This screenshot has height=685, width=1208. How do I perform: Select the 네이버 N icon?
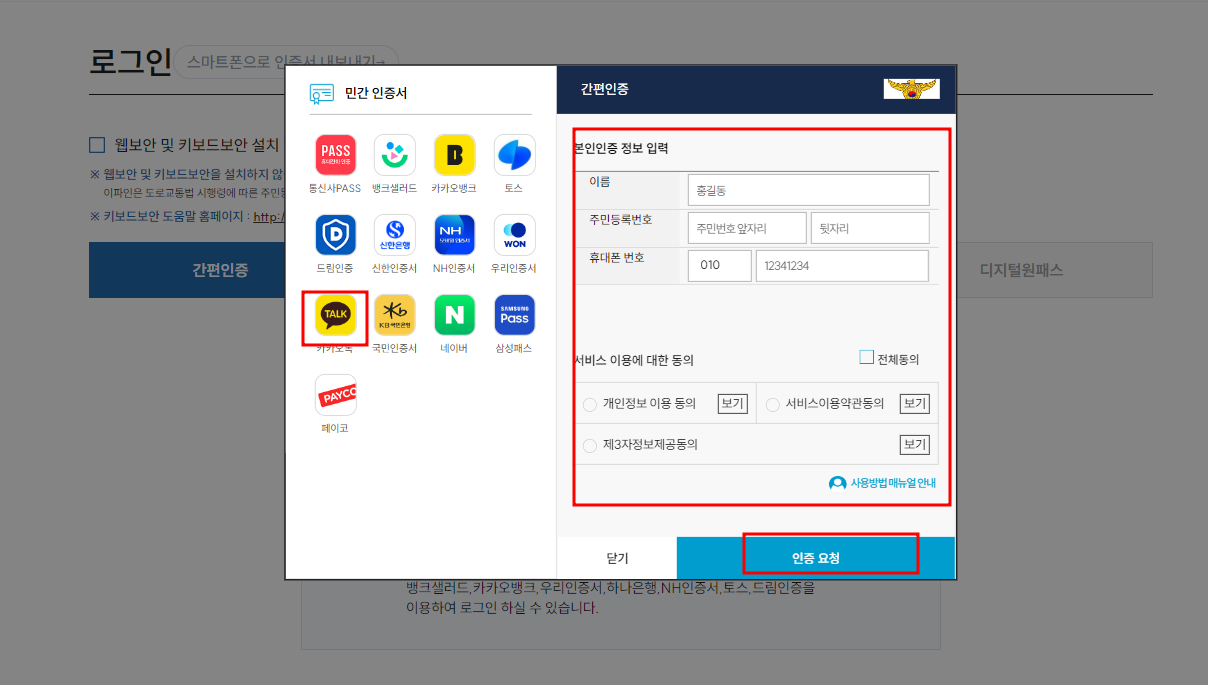pos(454,315)
